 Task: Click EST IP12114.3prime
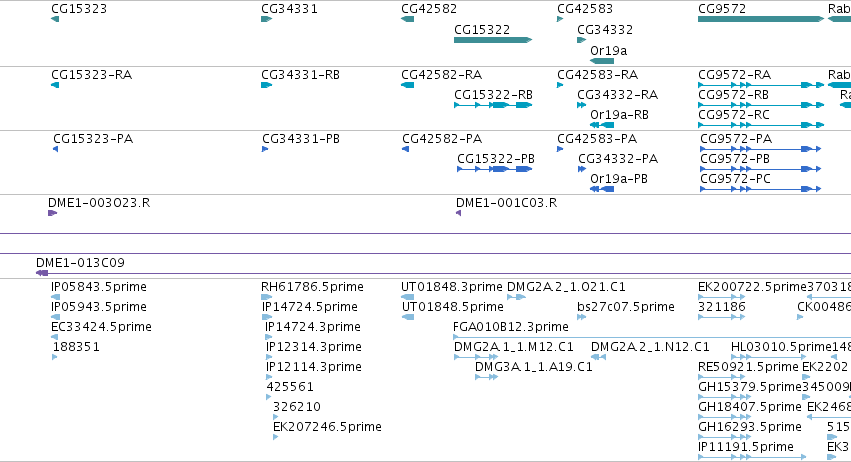point(314,367)
